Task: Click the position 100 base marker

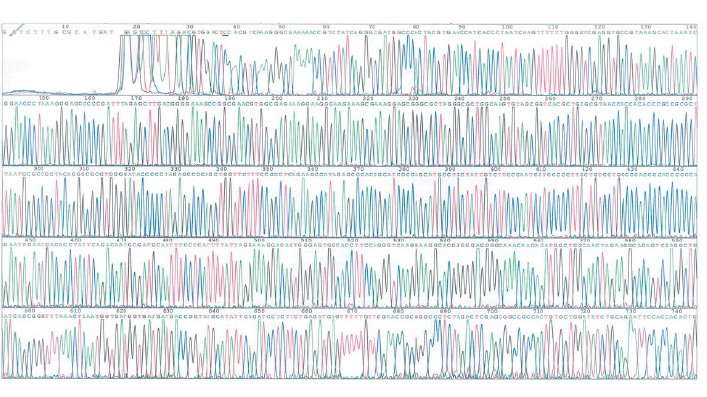Action: click(507, 27)
